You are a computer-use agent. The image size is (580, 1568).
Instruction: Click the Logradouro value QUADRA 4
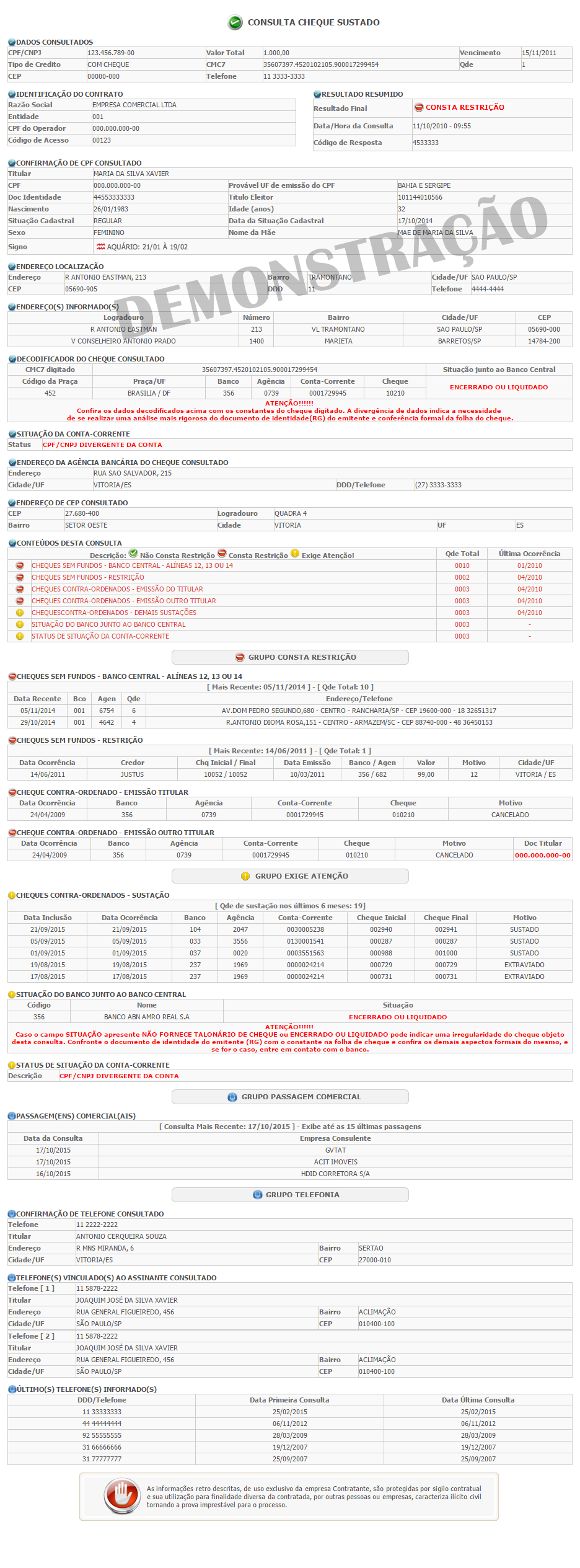click(x=291, y=514)
